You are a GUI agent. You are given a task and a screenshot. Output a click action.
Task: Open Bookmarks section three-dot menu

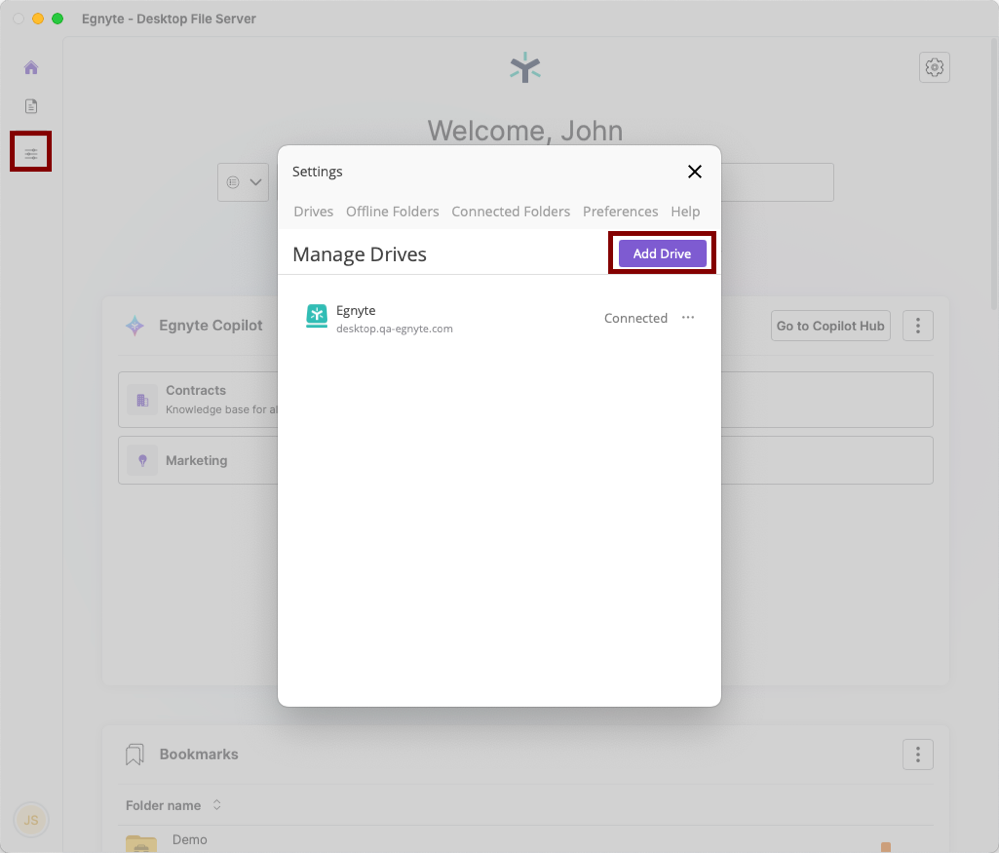pyautogui.click(x=917, y=754)
